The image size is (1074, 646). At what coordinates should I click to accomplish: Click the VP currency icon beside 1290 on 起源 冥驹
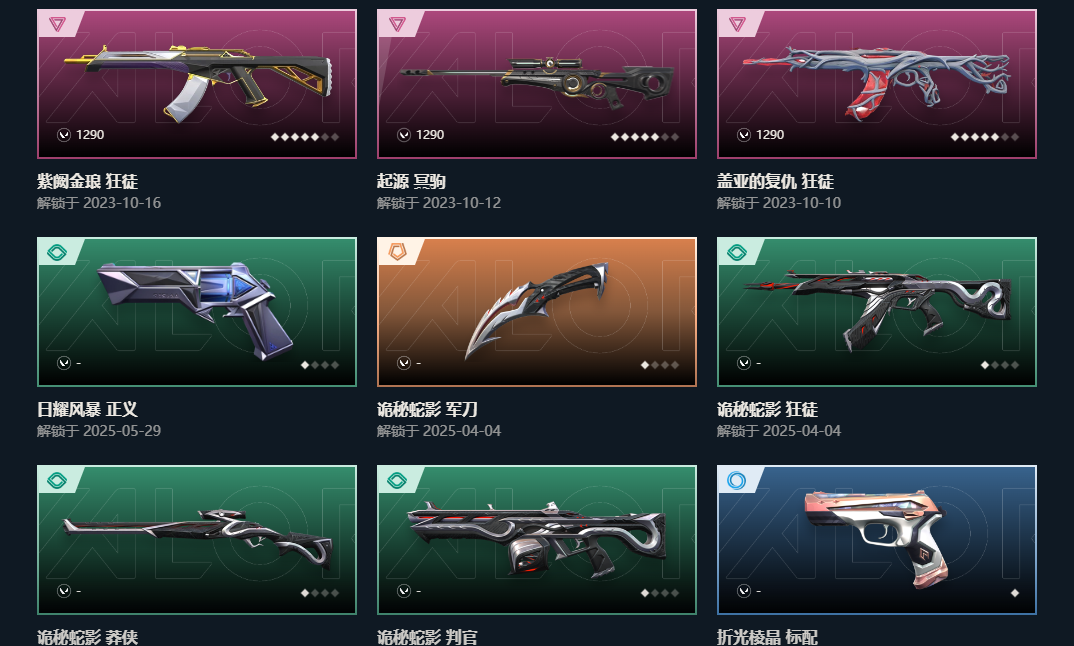coord(404,135)
